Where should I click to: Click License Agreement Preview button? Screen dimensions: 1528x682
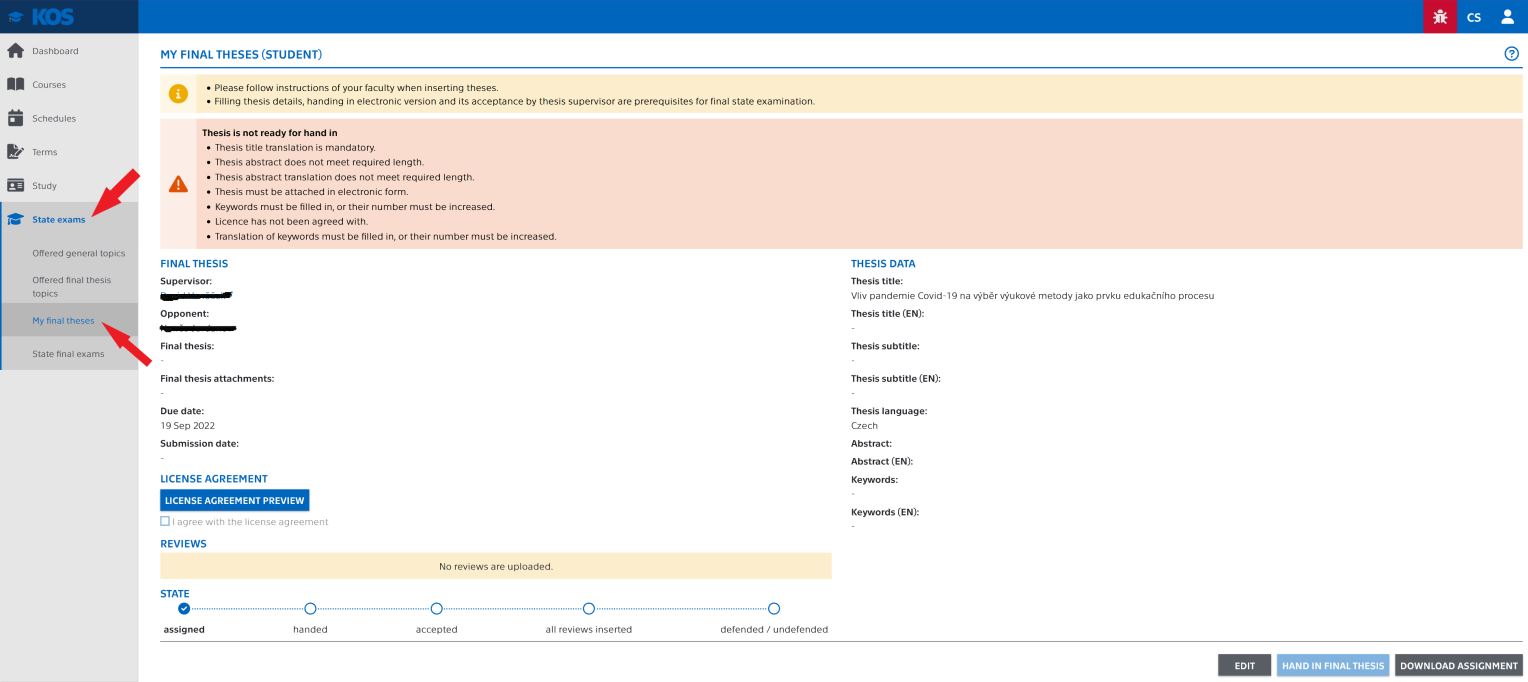(x=235, y=500)
